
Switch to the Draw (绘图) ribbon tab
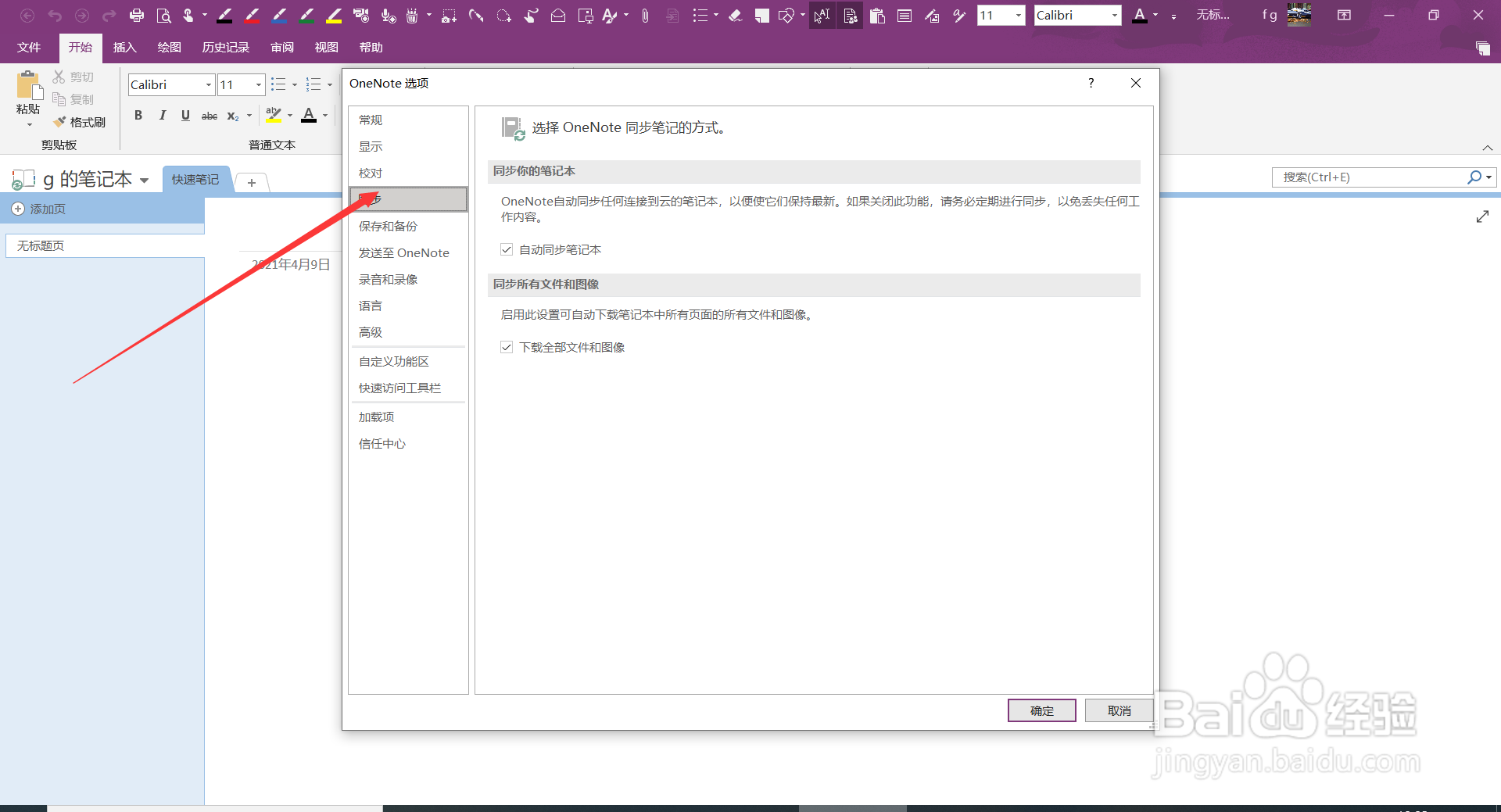169,48
